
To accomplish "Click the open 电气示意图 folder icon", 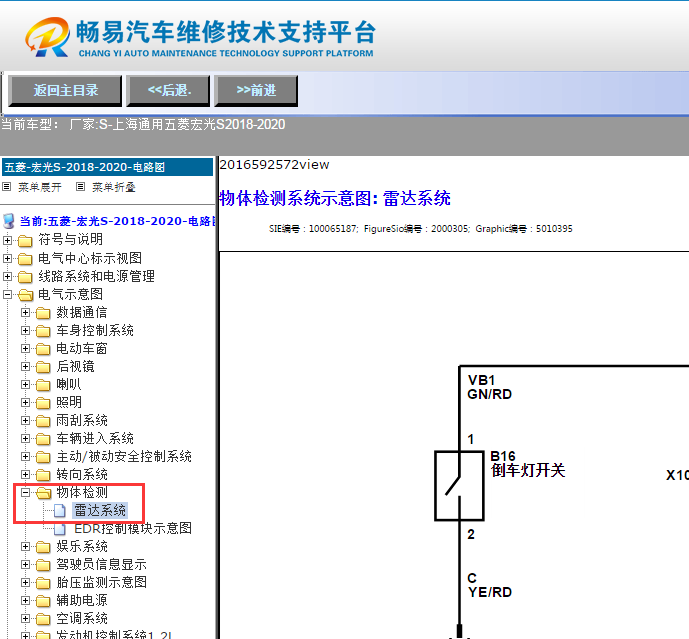I will 25,295.
